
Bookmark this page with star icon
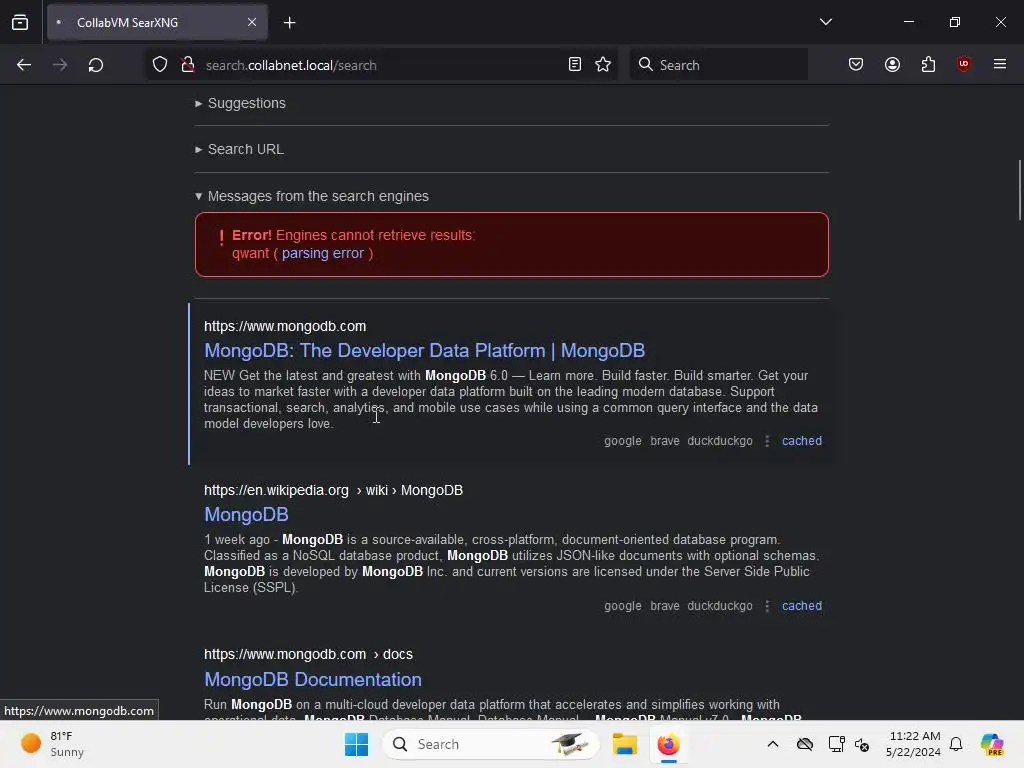click(x=603, y=64)
